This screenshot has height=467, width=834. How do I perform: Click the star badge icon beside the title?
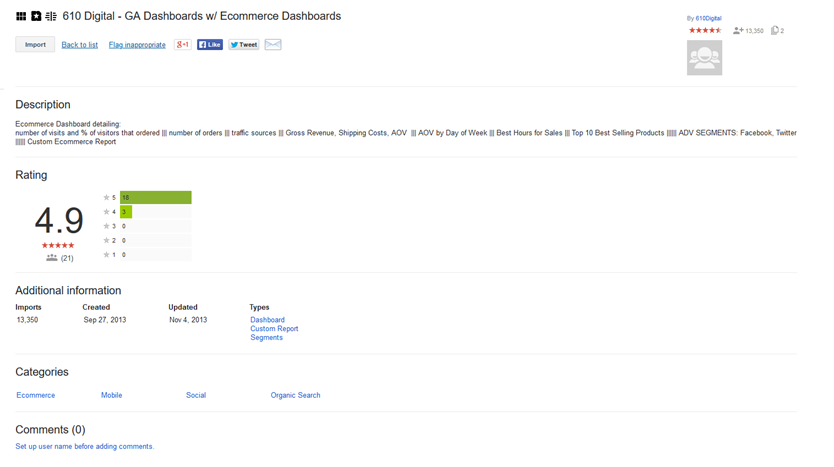[x=36, y=17]
